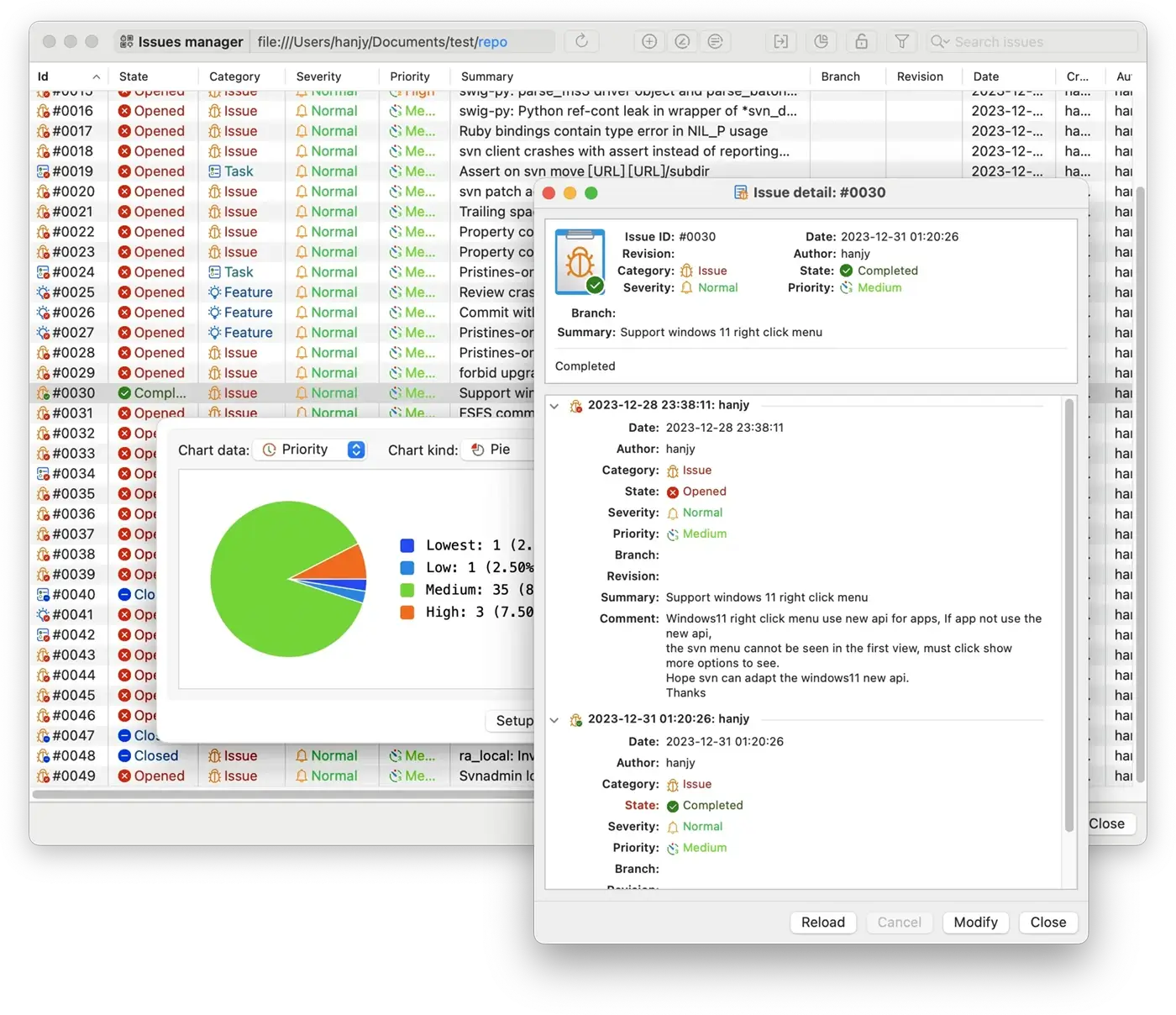1176x1015 pixels.
Task: Apply a filter with the funnel toolbar icon
Action: click(x=901, y=40)
